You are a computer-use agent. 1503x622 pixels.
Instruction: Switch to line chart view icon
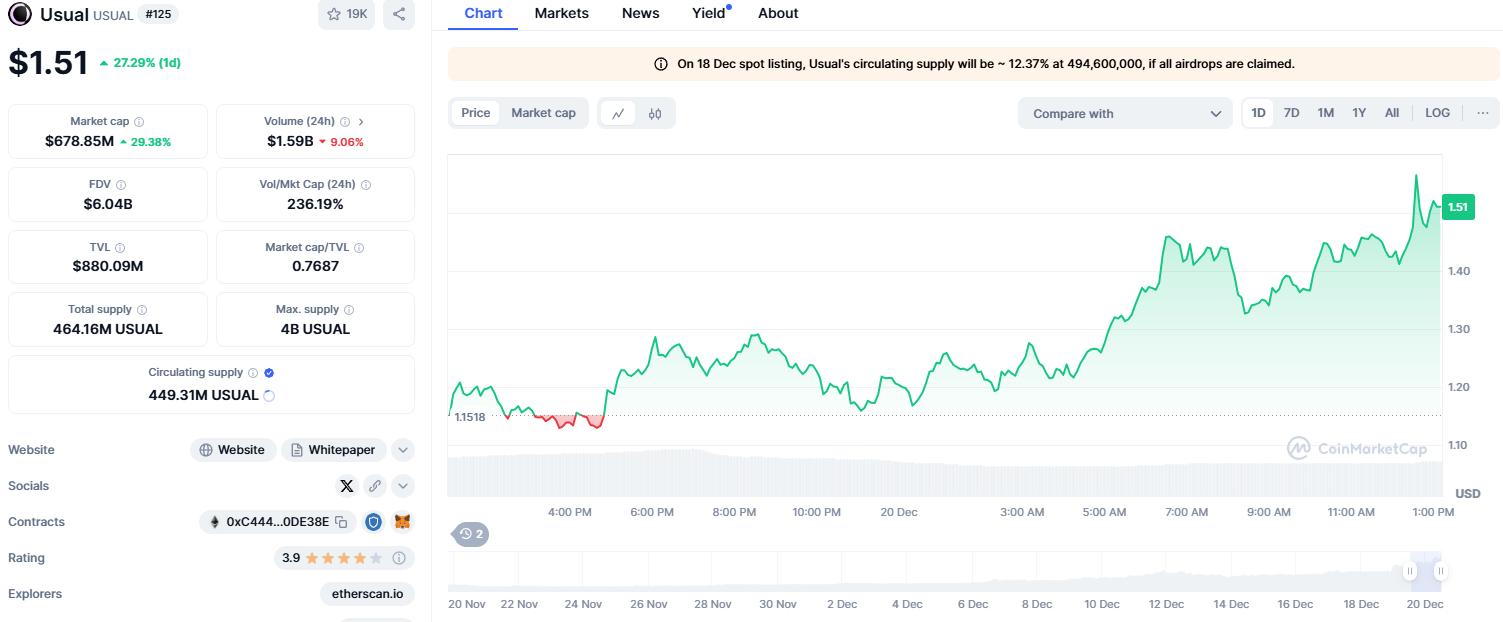coord(618,114)
